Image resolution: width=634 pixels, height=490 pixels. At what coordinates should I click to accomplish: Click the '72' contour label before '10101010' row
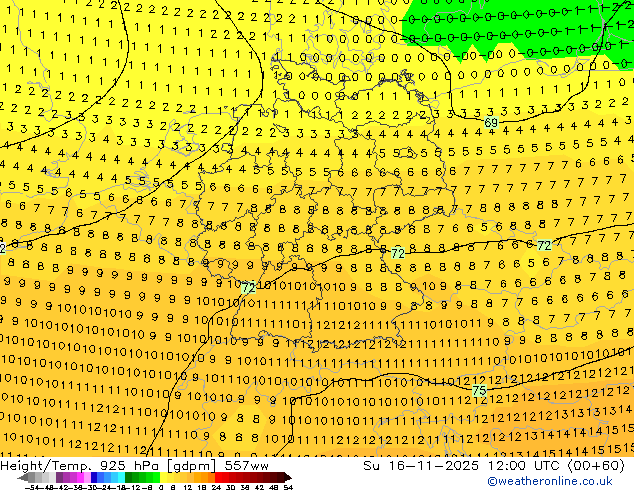[x=248, y=288]
